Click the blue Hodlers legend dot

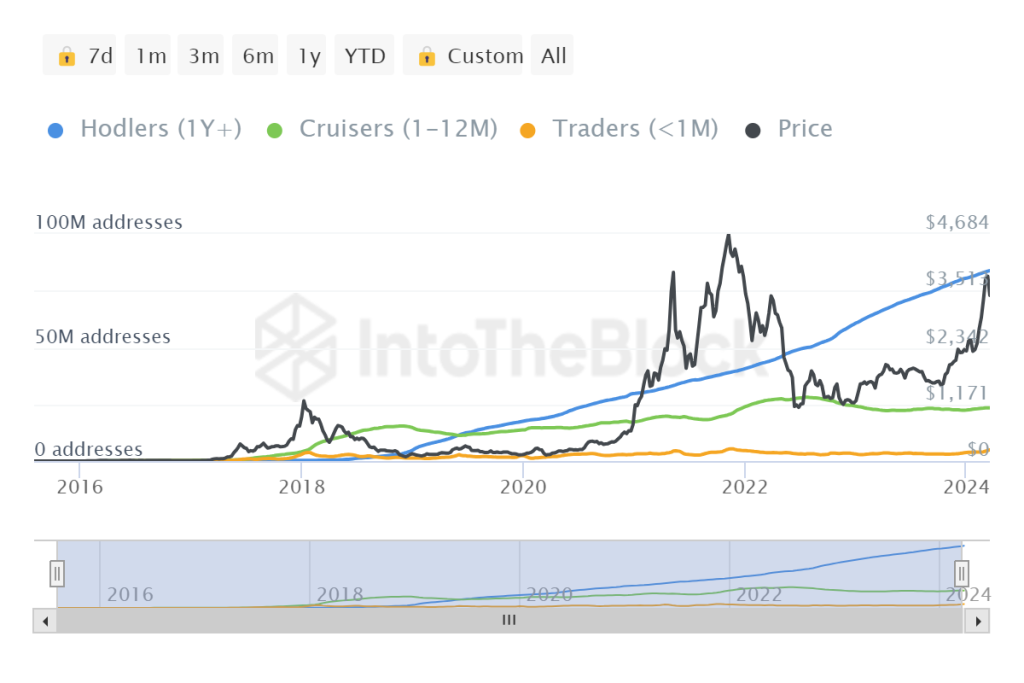56,129
